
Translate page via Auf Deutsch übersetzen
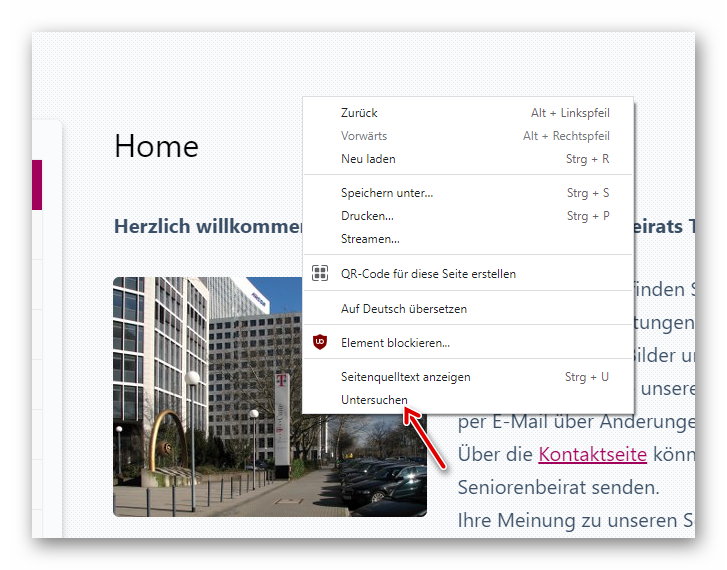pos(403,309)
